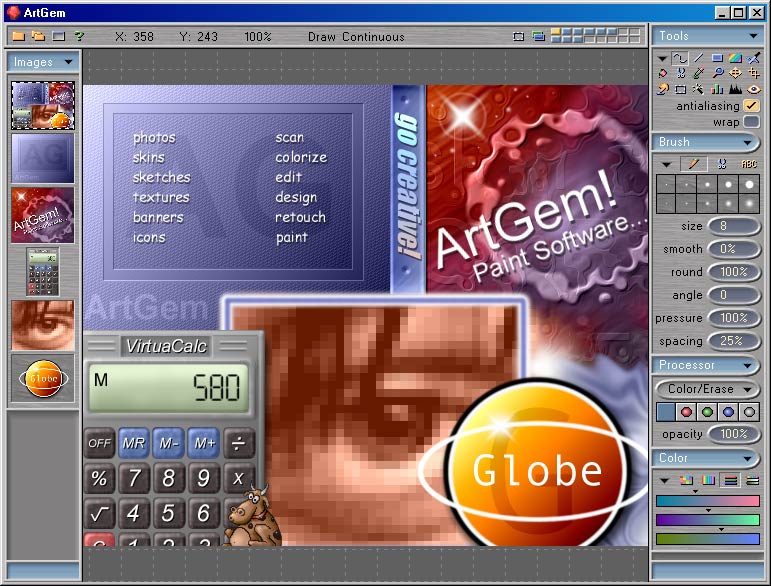
Task: Open the calculator image thumbnail
Action: click(x=43, y=272)
